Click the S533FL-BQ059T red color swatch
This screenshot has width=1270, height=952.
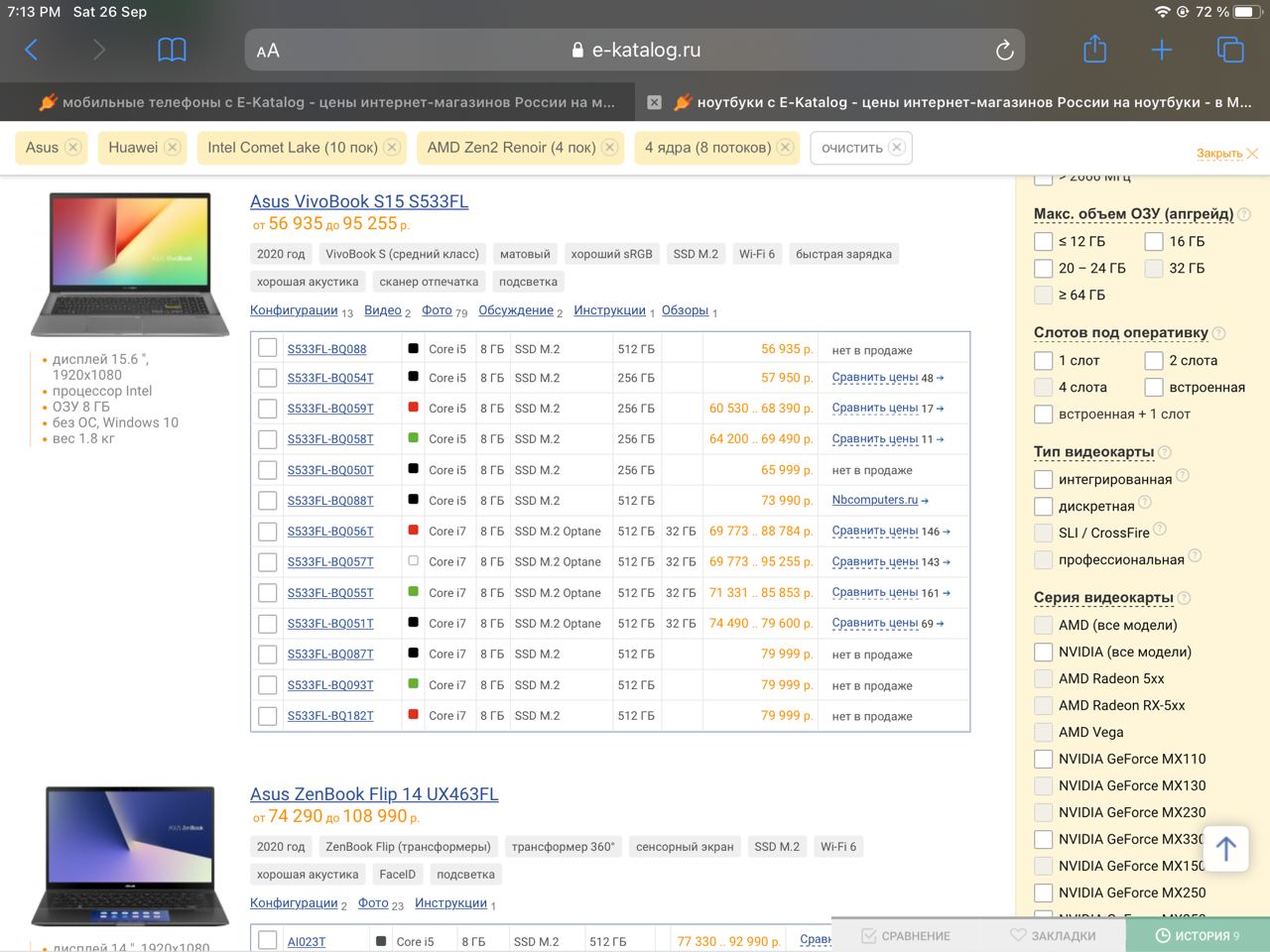(414, 408)
